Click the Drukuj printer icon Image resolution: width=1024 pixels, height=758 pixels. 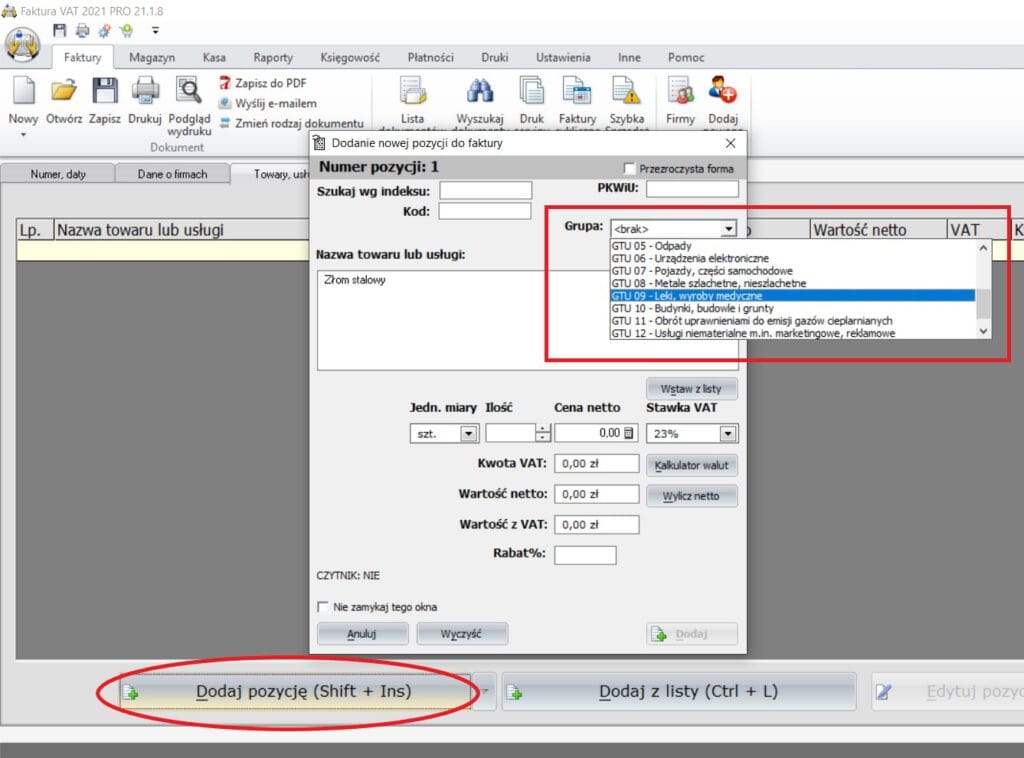click(145, 93)
